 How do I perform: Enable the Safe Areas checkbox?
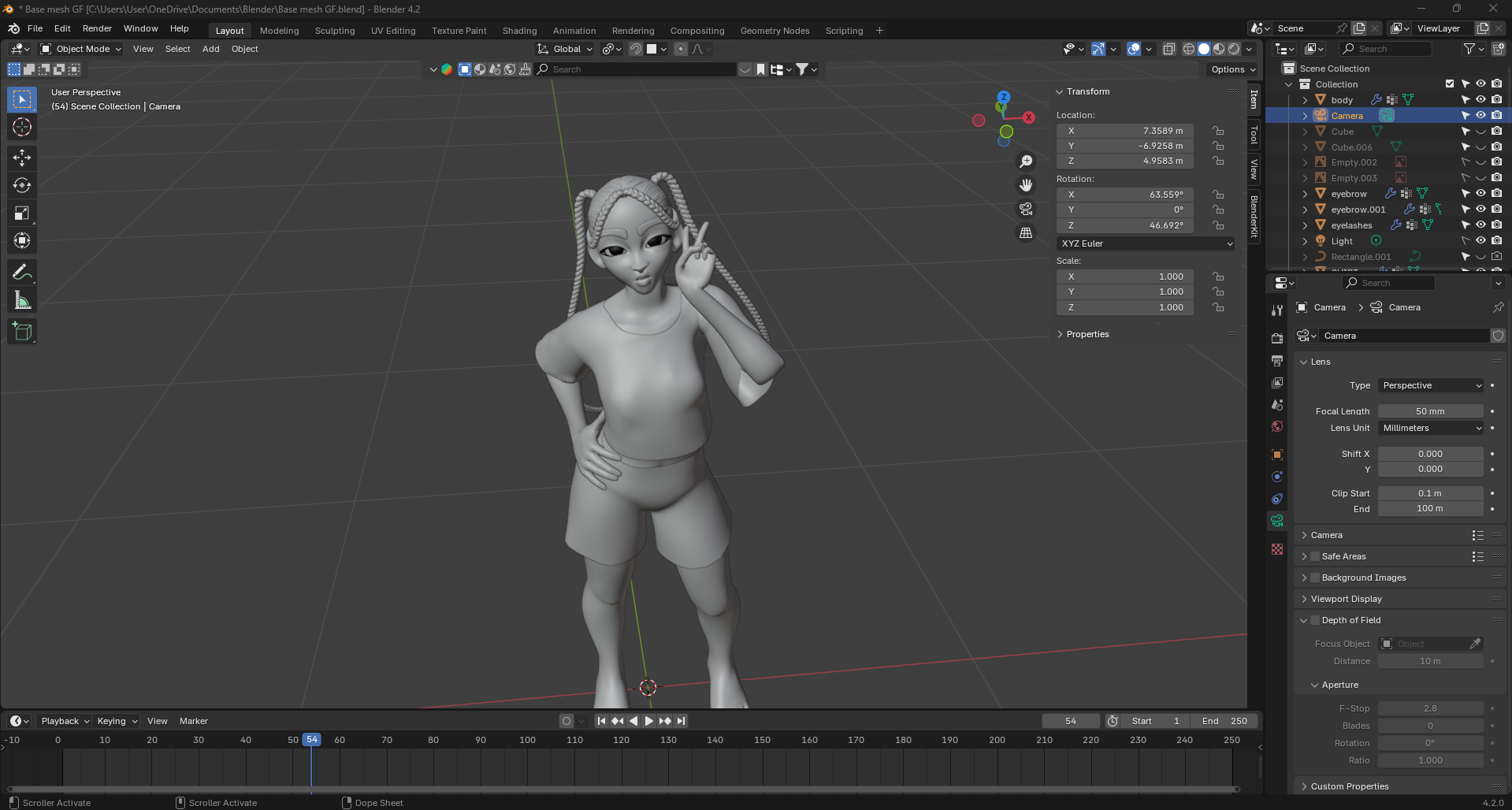tap(1315, 556)
